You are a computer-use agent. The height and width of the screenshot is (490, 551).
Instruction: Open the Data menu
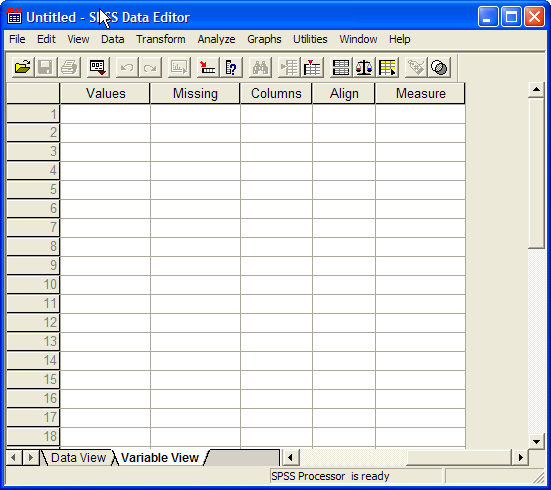[112, 39]
